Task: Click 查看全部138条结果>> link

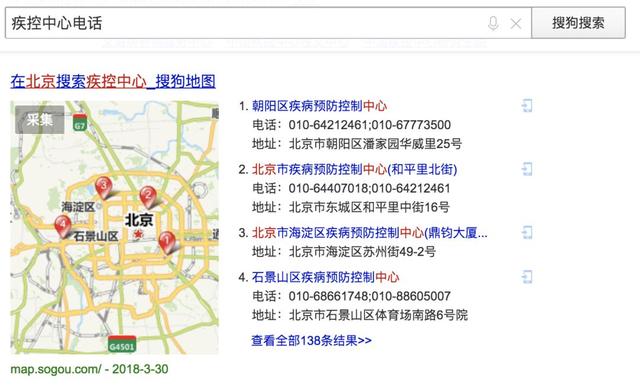Action: [311, 340]
